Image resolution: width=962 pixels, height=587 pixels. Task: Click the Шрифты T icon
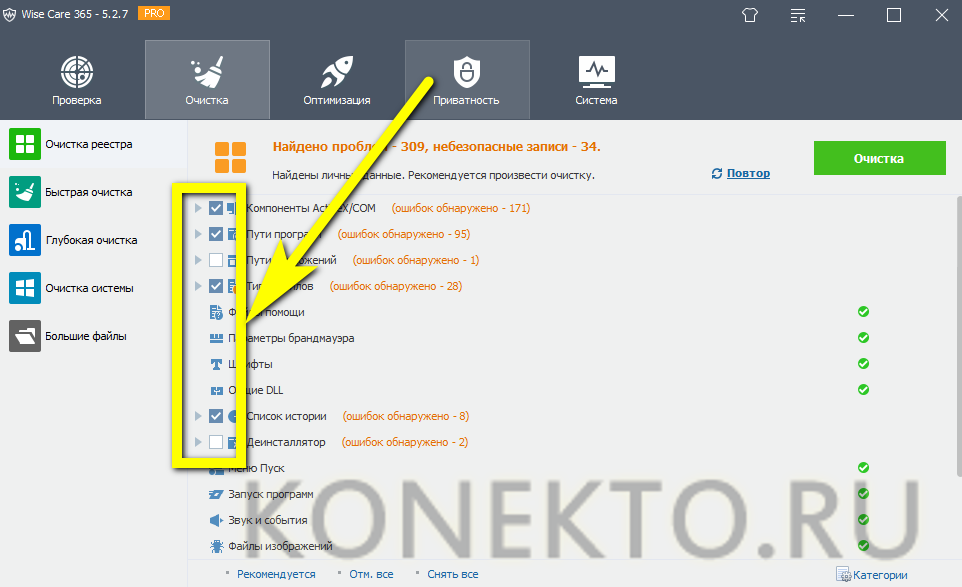click(216, 364)
